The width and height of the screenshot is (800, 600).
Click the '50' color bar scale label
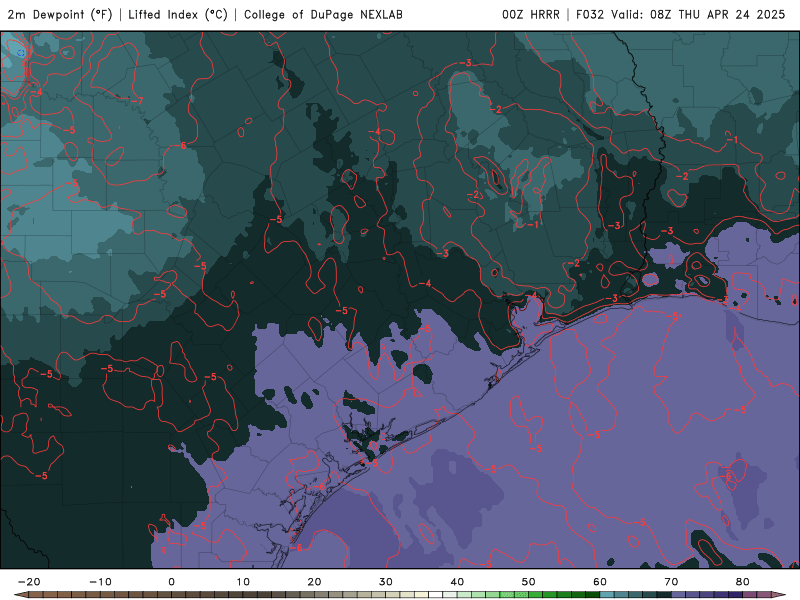coord(529,582)
